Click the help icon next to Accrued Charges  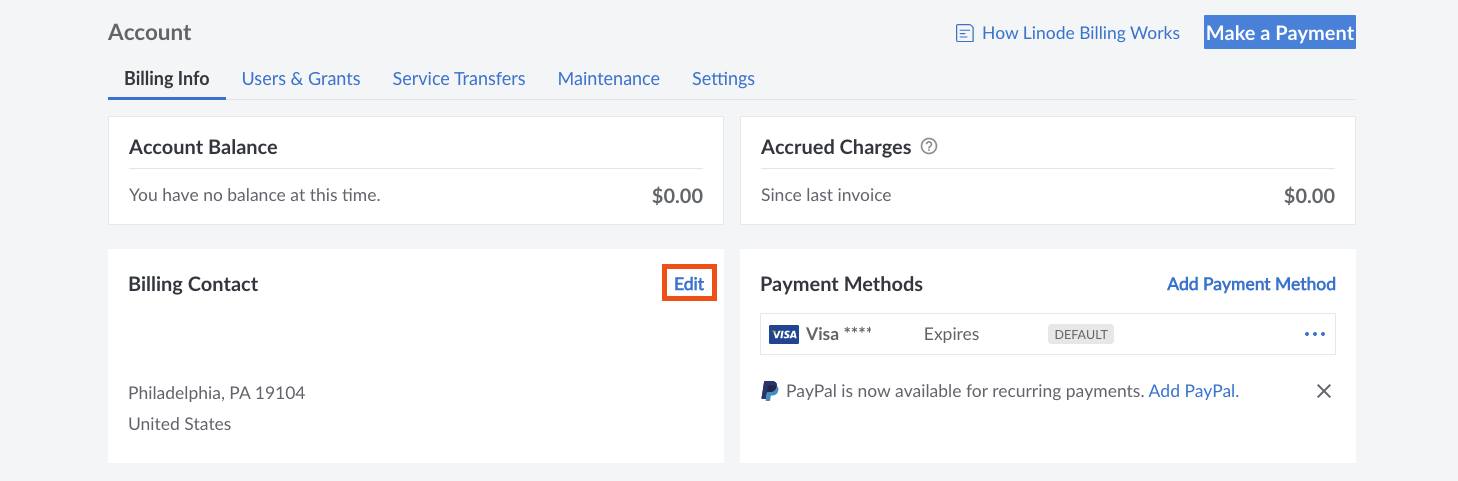(929, 147)
